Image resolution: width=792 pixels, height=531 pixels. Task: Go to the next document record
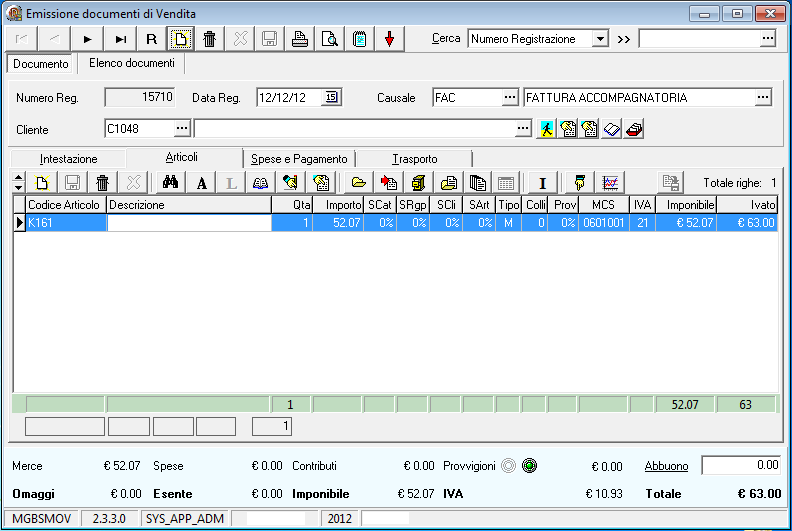88,39
